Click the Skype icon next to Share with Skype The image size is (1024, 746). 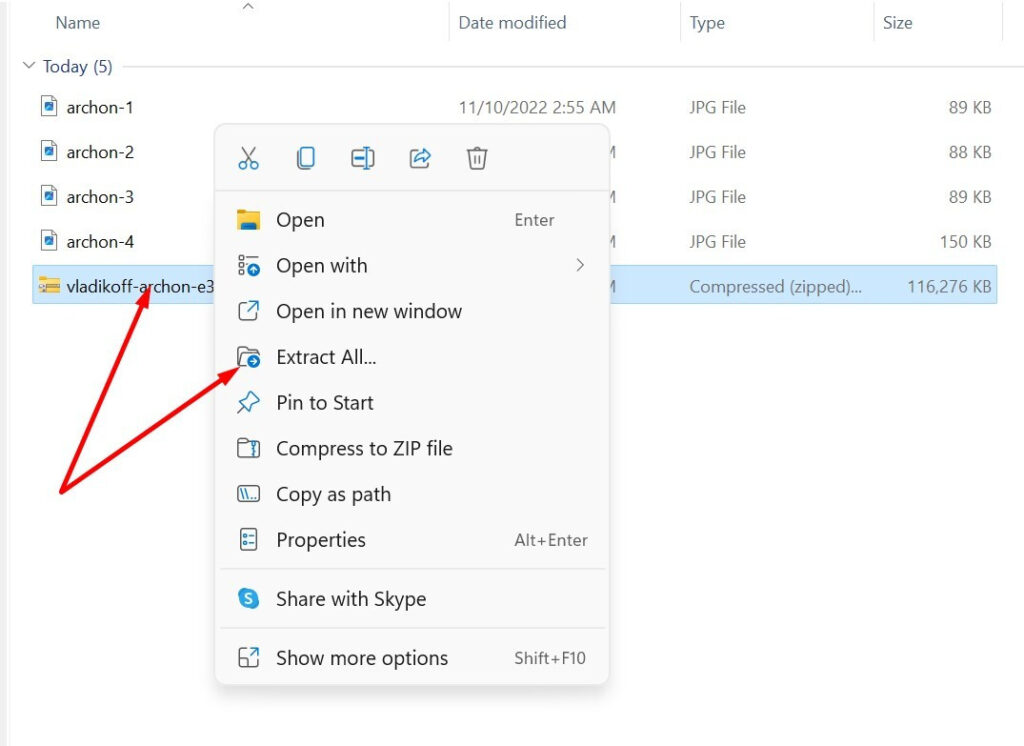(x=249, y=598)
